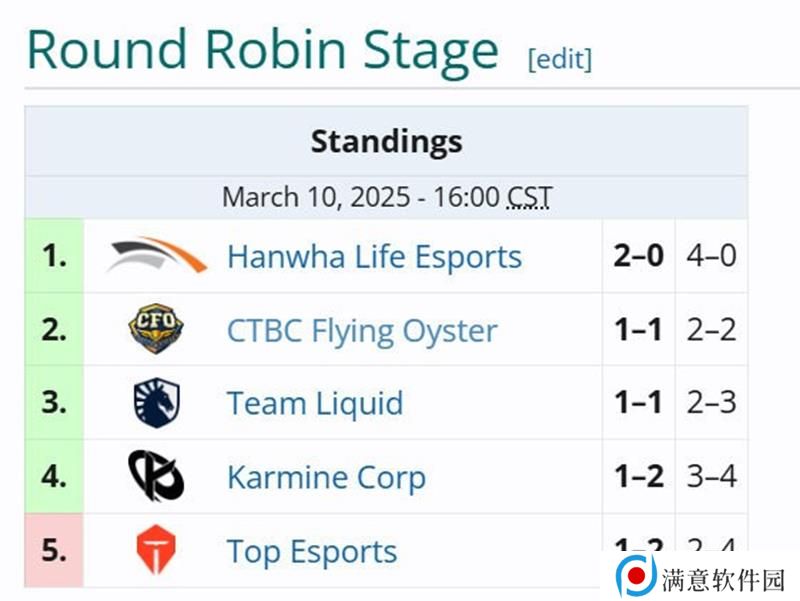Screen dimensions: 800x601
Task: Click the Round Robin Stage heading
Action: point(262,51)
